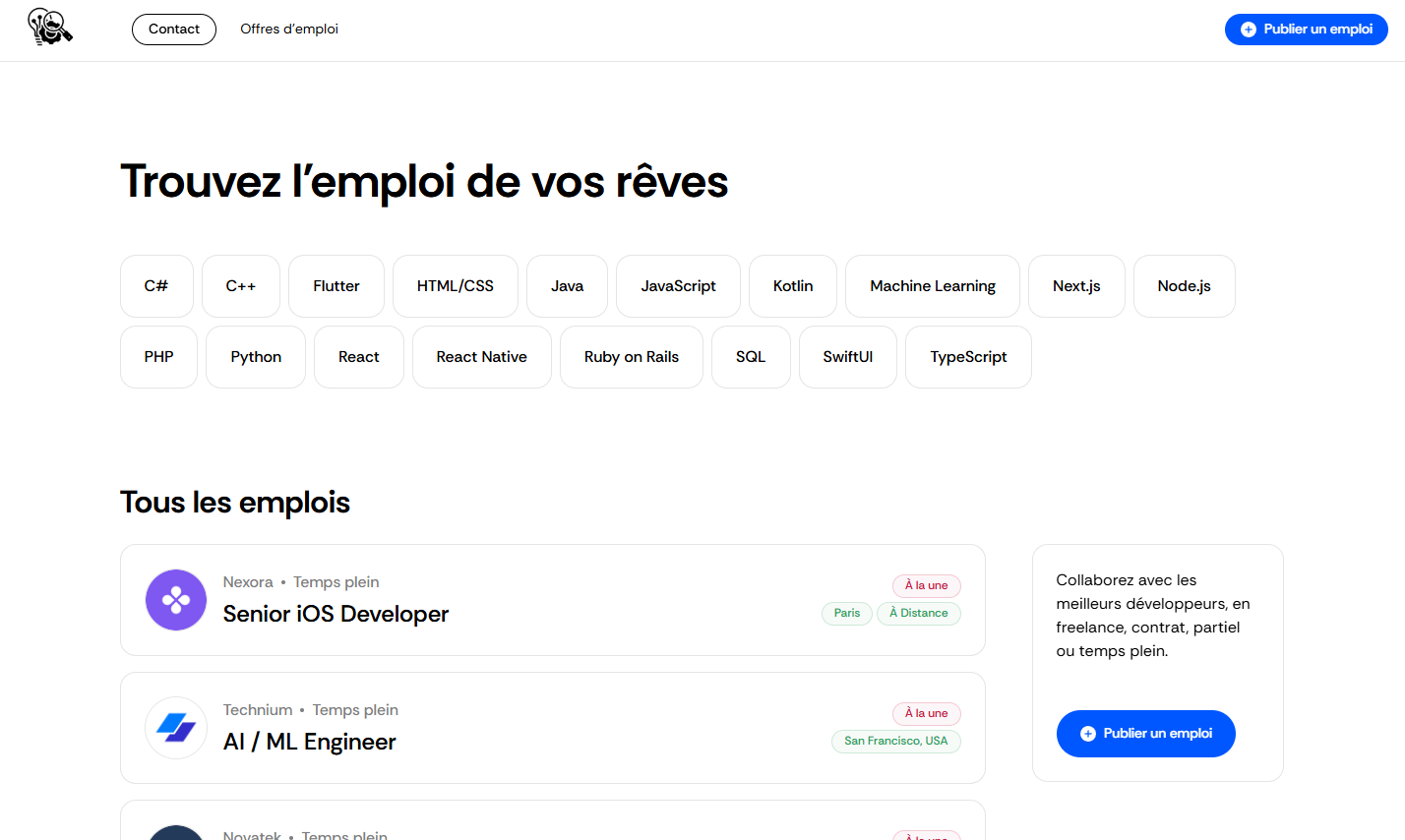The image size is (1405, 840).
Task: Click the Collaborez avec les meilleurs développeurs text
Action: point(1153,616)
